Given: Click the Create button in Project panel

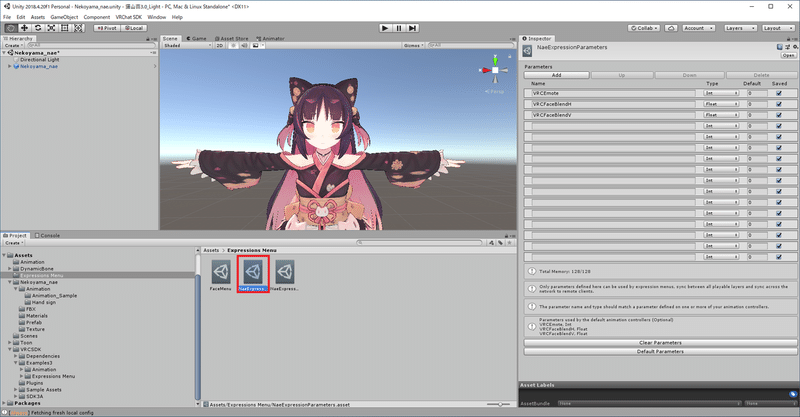Looking at the screenshot, I should pos(13,243).
